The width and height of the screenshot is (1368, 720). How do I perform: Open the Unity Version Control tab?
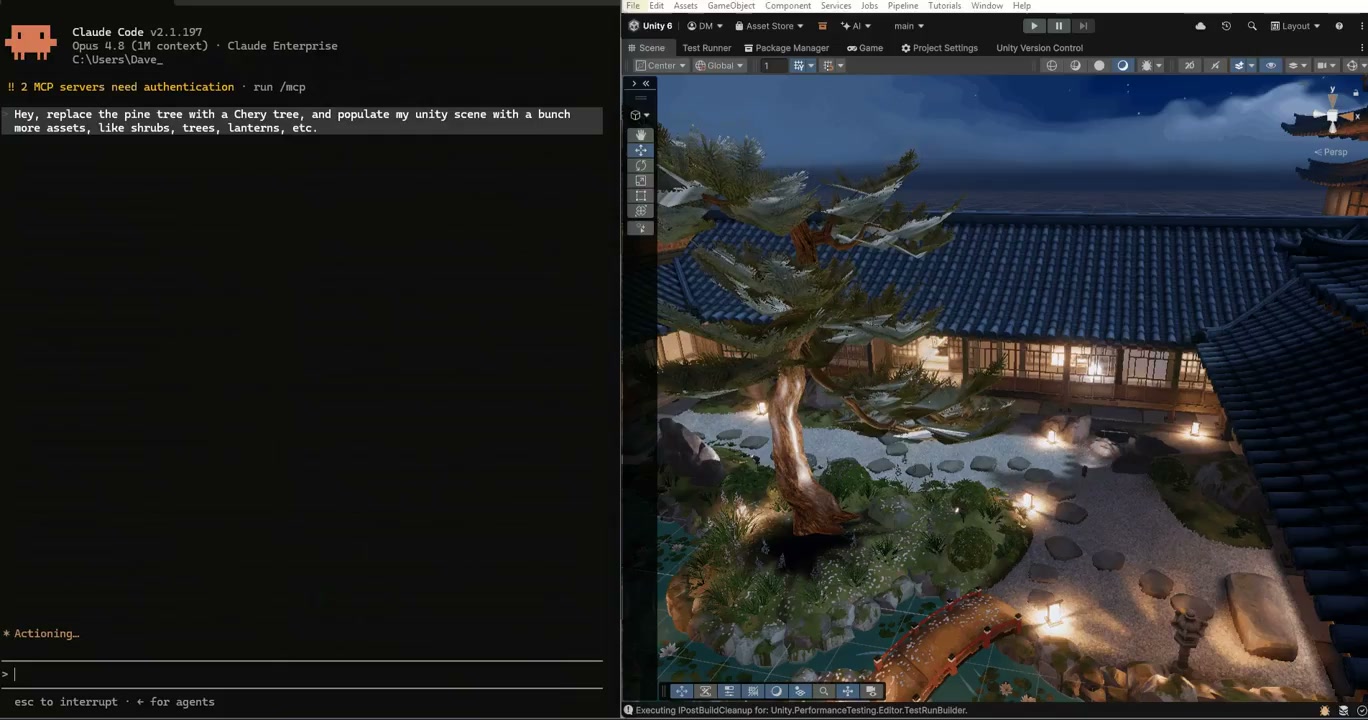pyautogui.click(x=1039, y=48)
